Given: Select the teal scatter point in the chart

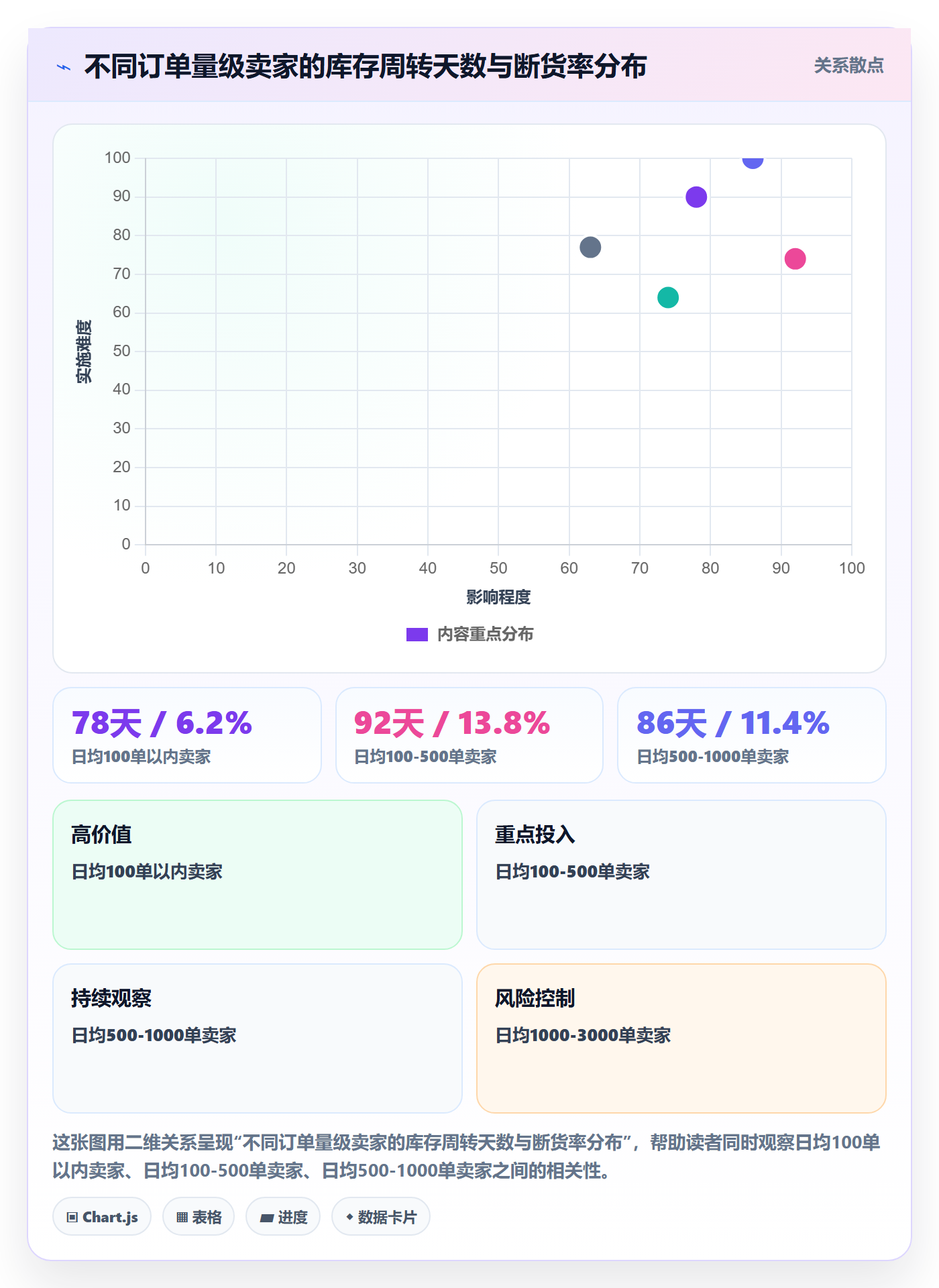Looking at the screenshot, I should (668, 297).
